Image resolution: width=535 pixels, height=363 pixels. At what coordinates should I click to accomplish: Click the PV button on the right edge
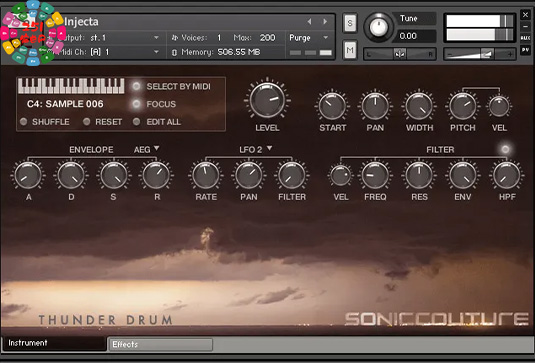[x=525, y=50]
